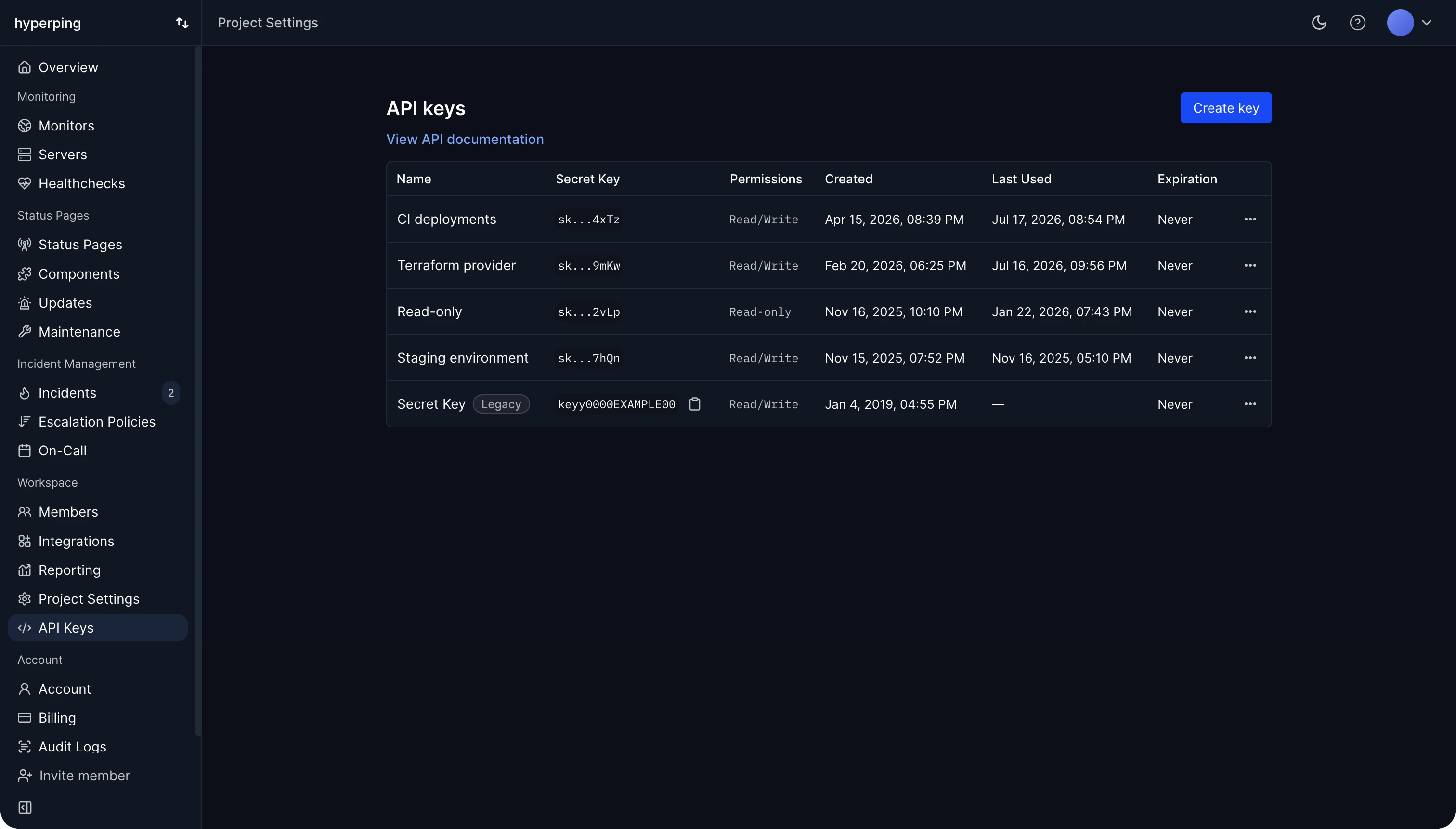Click the Audit Logs icon
The height and width of the screenshot is (829, 1456).
25,747
